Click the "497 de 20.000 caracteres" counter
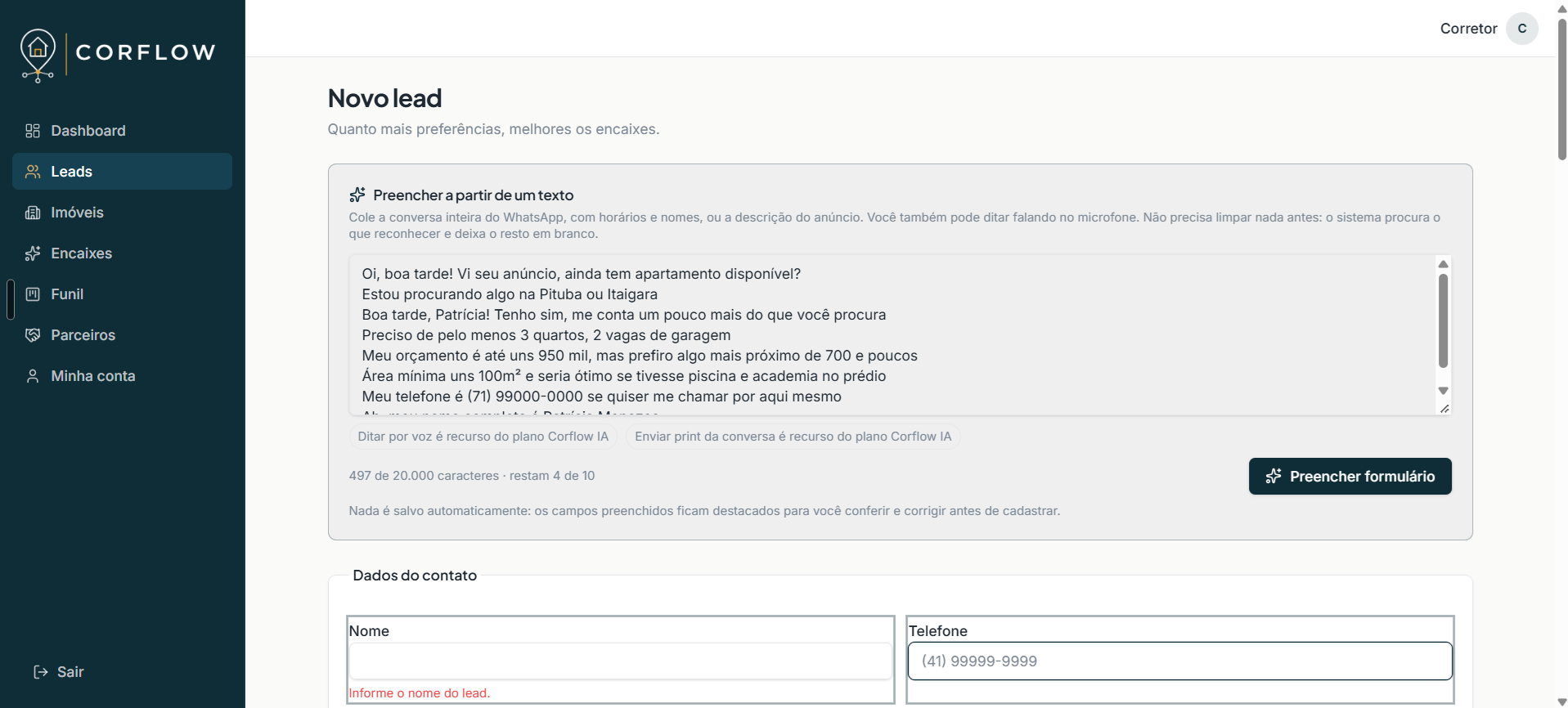Viewport: 1568px width, 708px height. [424, 476]
